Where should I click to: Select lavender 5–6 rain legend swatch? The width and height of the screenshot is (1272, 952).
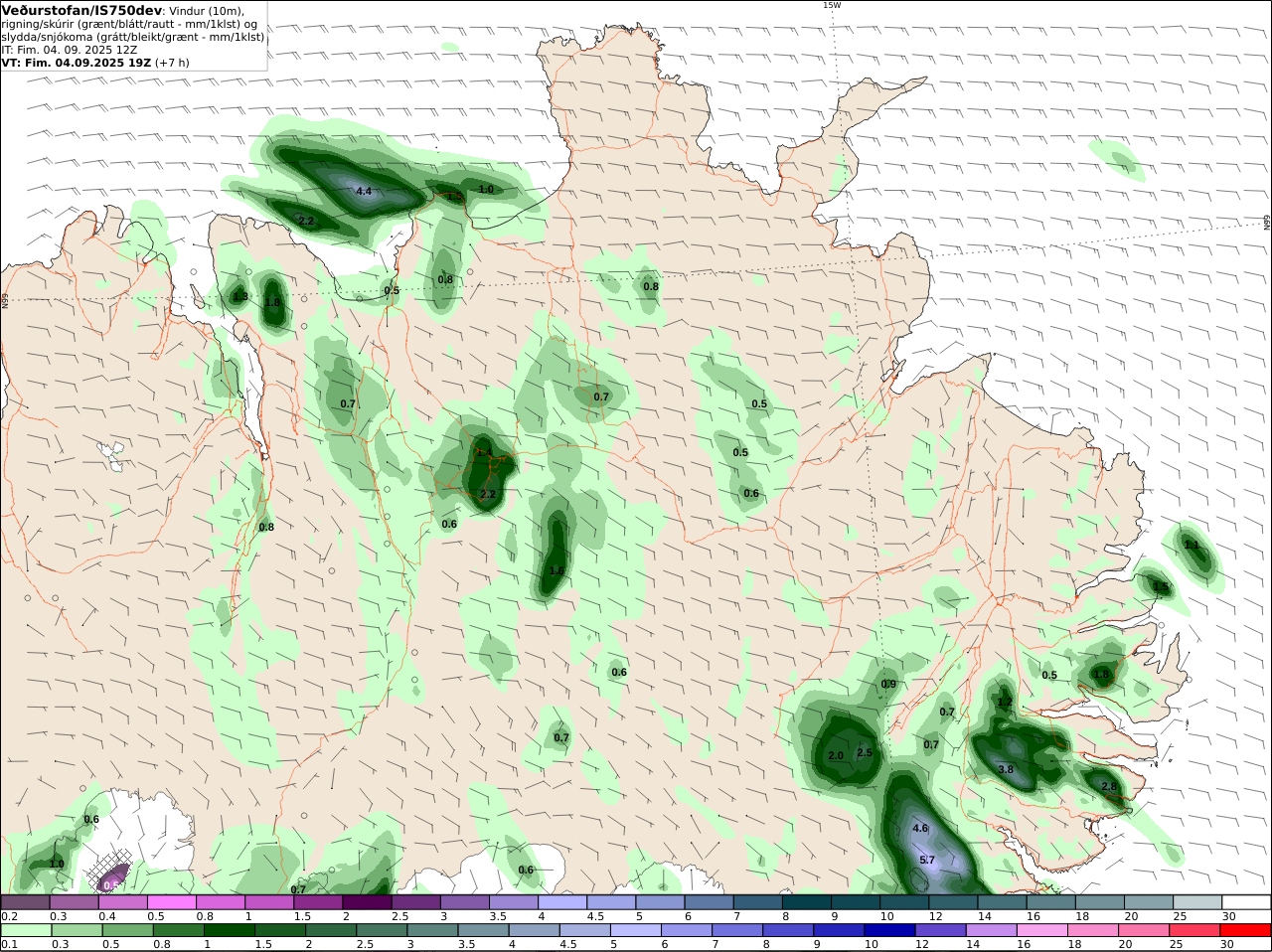636,930
